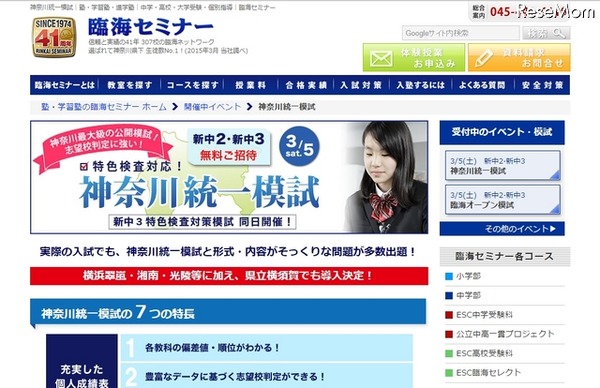The image size is (600, 388).
Task: Open 臨海セミナーとは in the navigation bar
Action: (x=65, y=85)
